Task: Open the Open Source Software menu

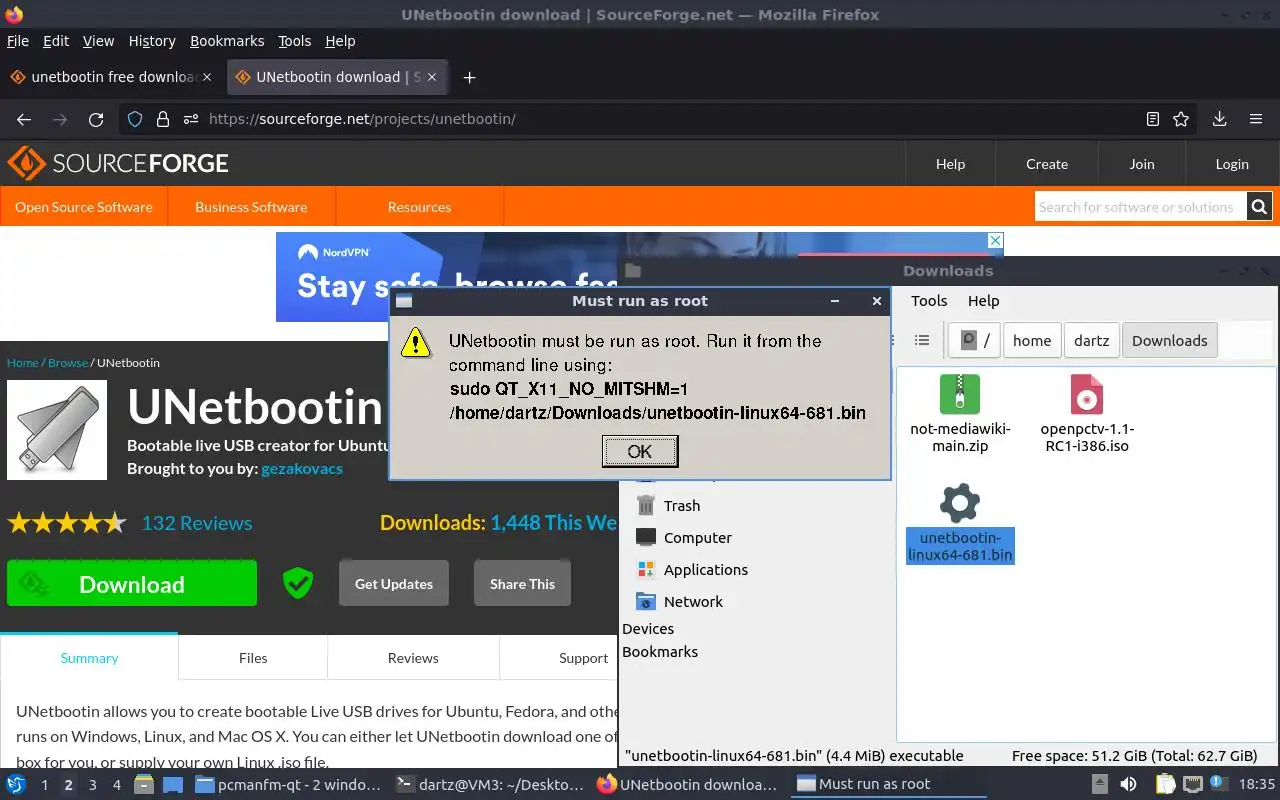Action: click(x=84, y=207)
